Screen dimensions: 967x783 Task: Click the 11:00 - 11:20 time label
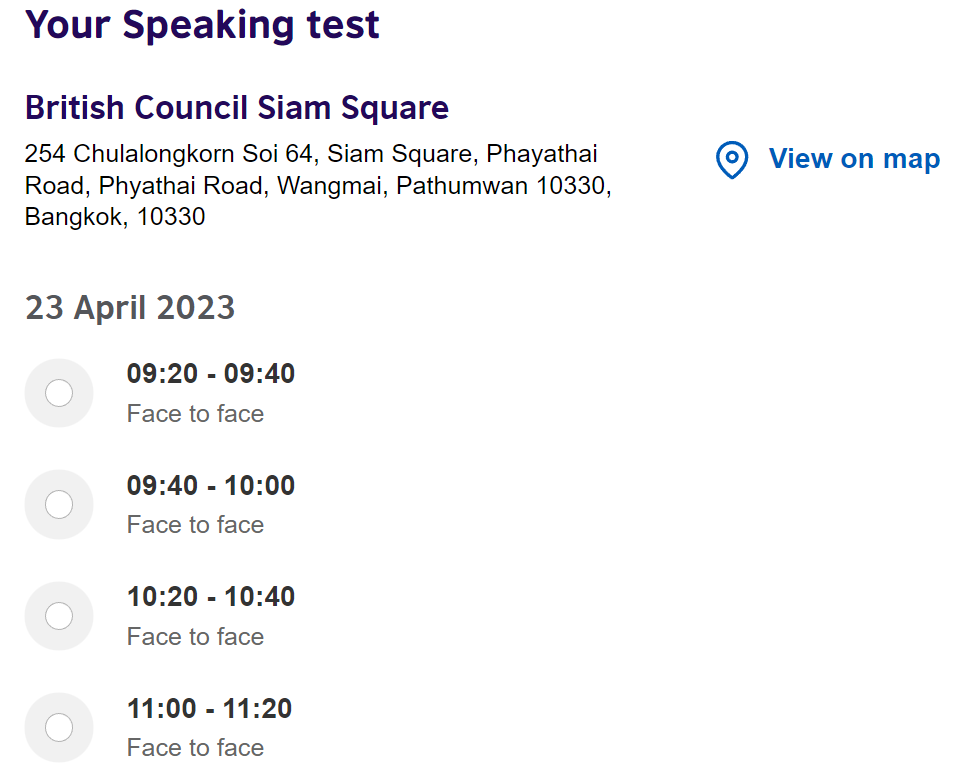click(210, 708)
